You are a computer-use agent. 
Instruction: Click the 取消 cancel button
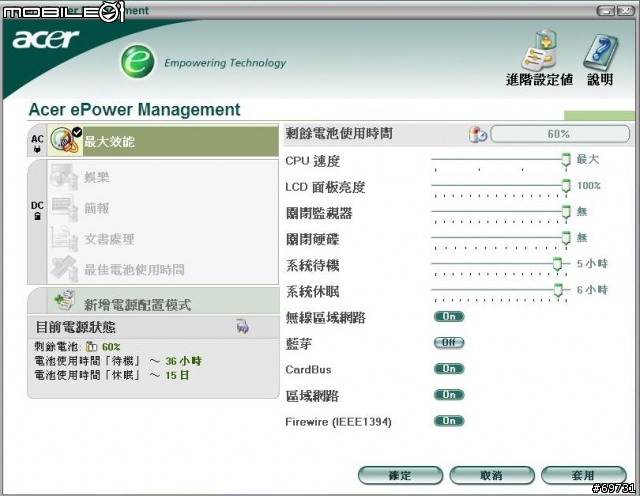coord(491,476)
